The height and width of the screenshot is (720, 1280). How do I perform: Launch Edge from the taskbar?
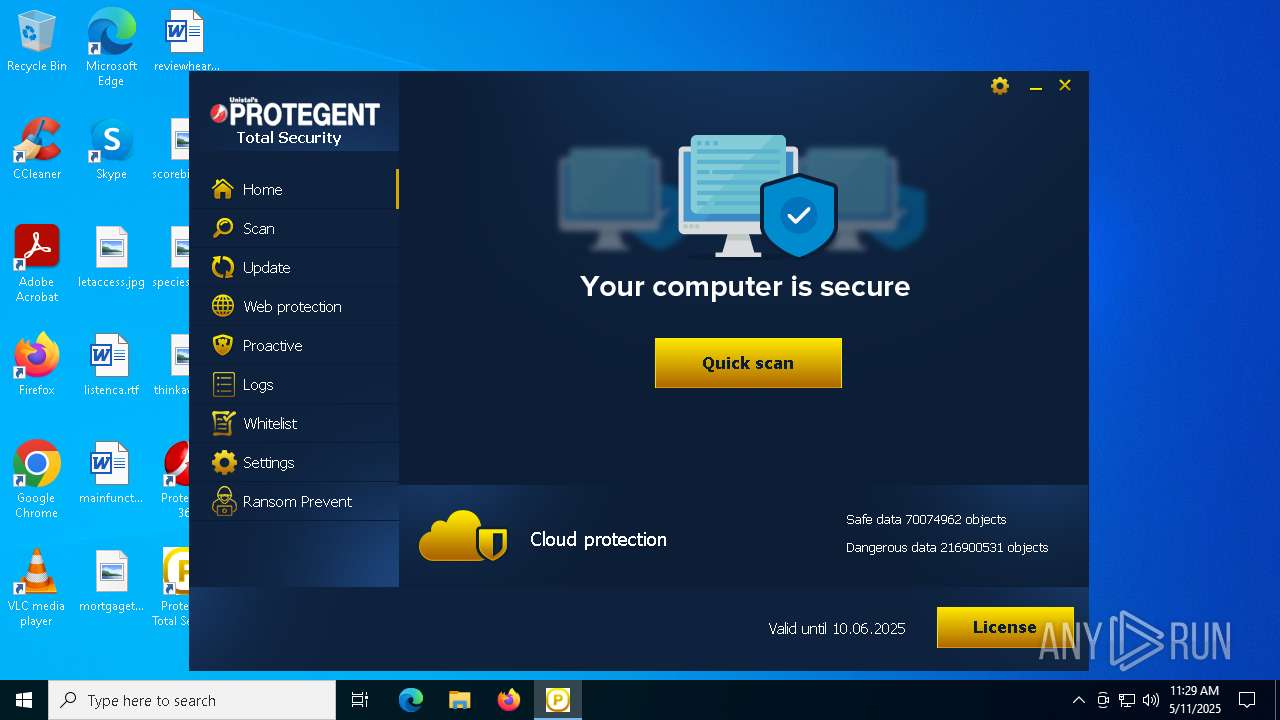tap(411, 700)
